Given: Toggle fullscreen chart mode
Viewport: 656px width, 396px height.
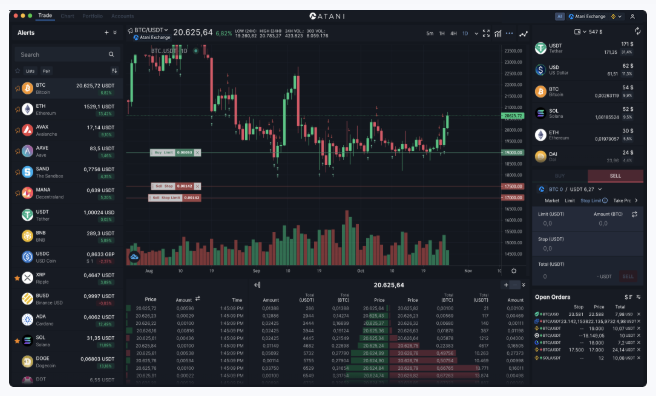Looking at the screenshot, I should point(486,33).
